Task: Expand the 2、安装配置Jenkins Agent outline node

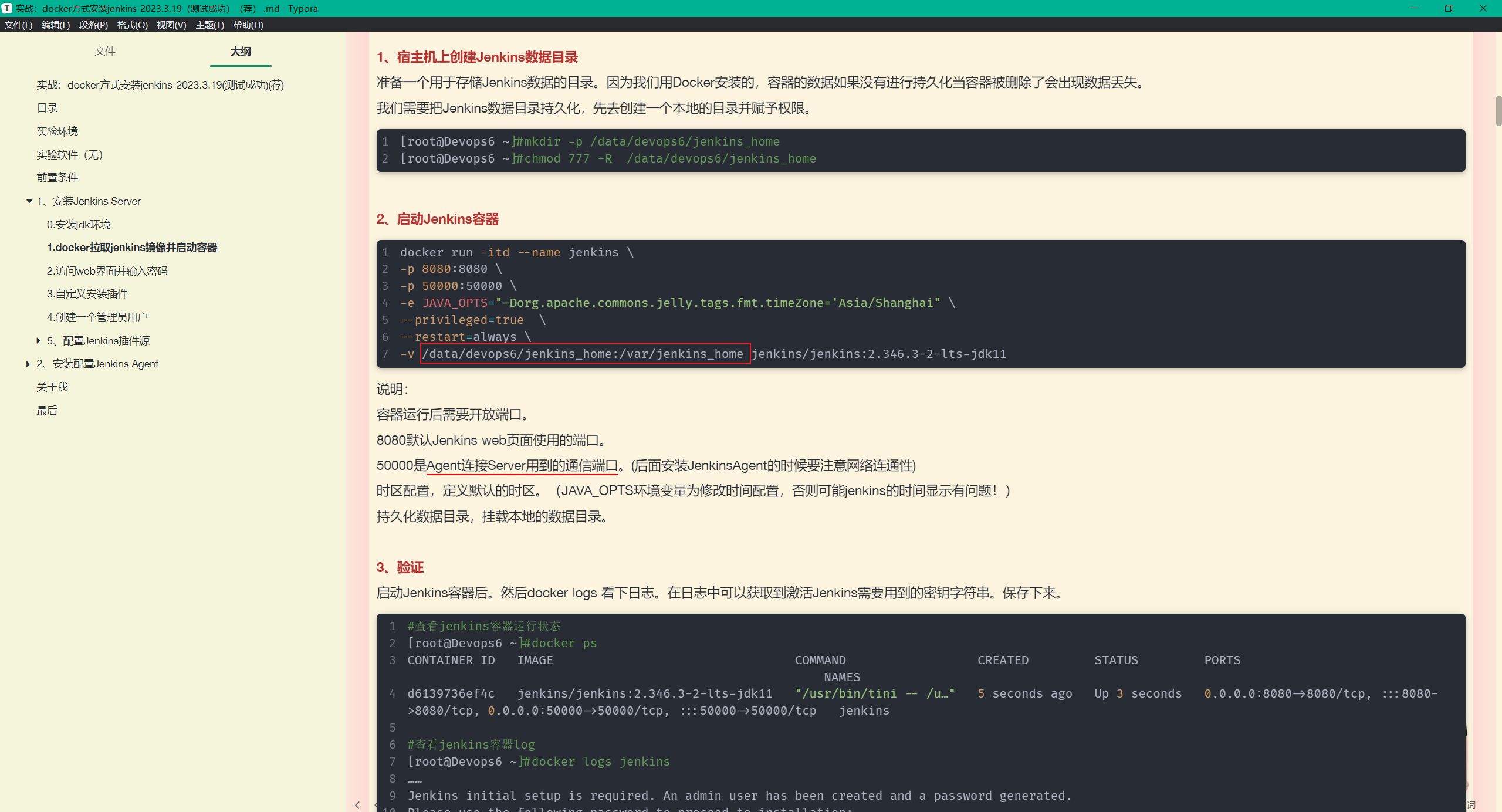Action: point(28,364)
